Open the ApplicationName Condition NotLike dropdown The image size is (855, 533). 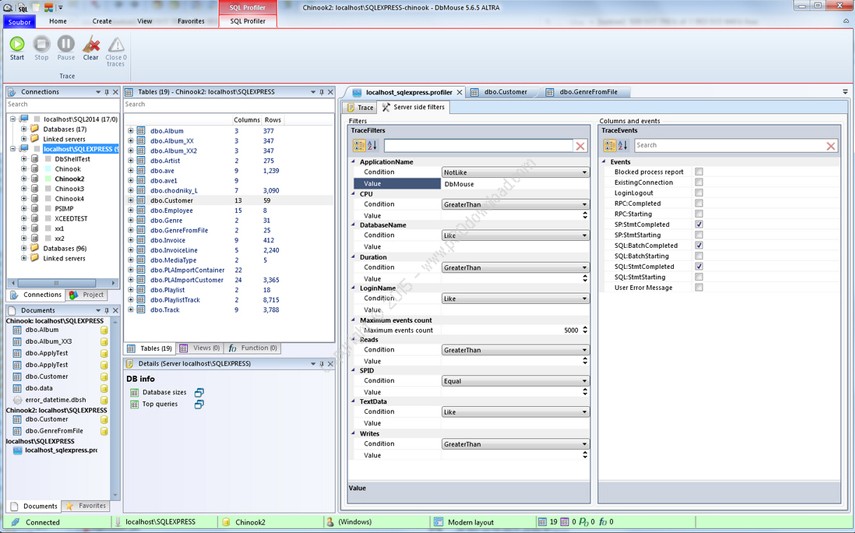pos(584,172)
